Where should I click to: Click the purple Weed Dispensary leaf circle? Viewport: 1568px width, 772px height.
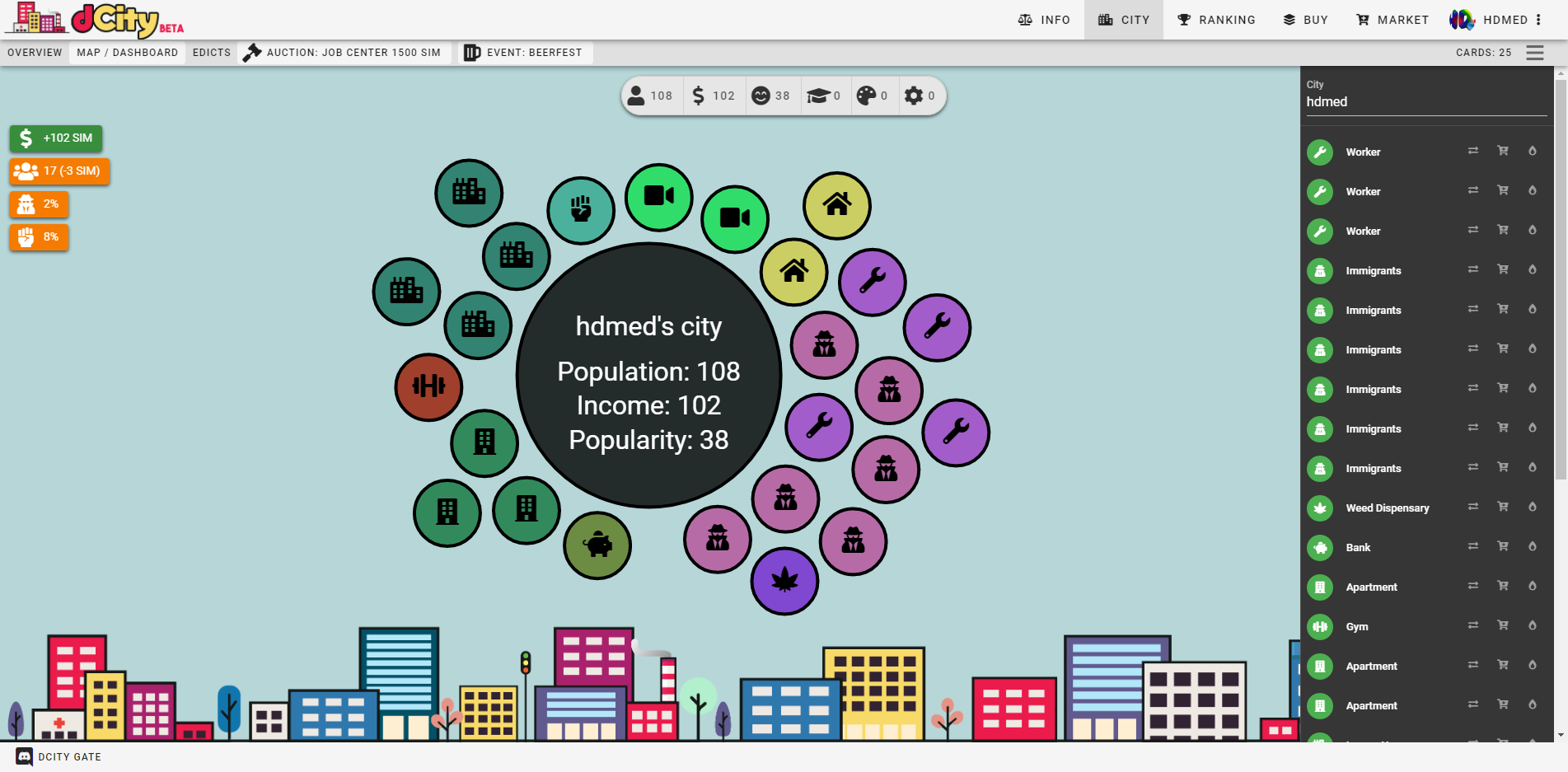pos(784,581)
